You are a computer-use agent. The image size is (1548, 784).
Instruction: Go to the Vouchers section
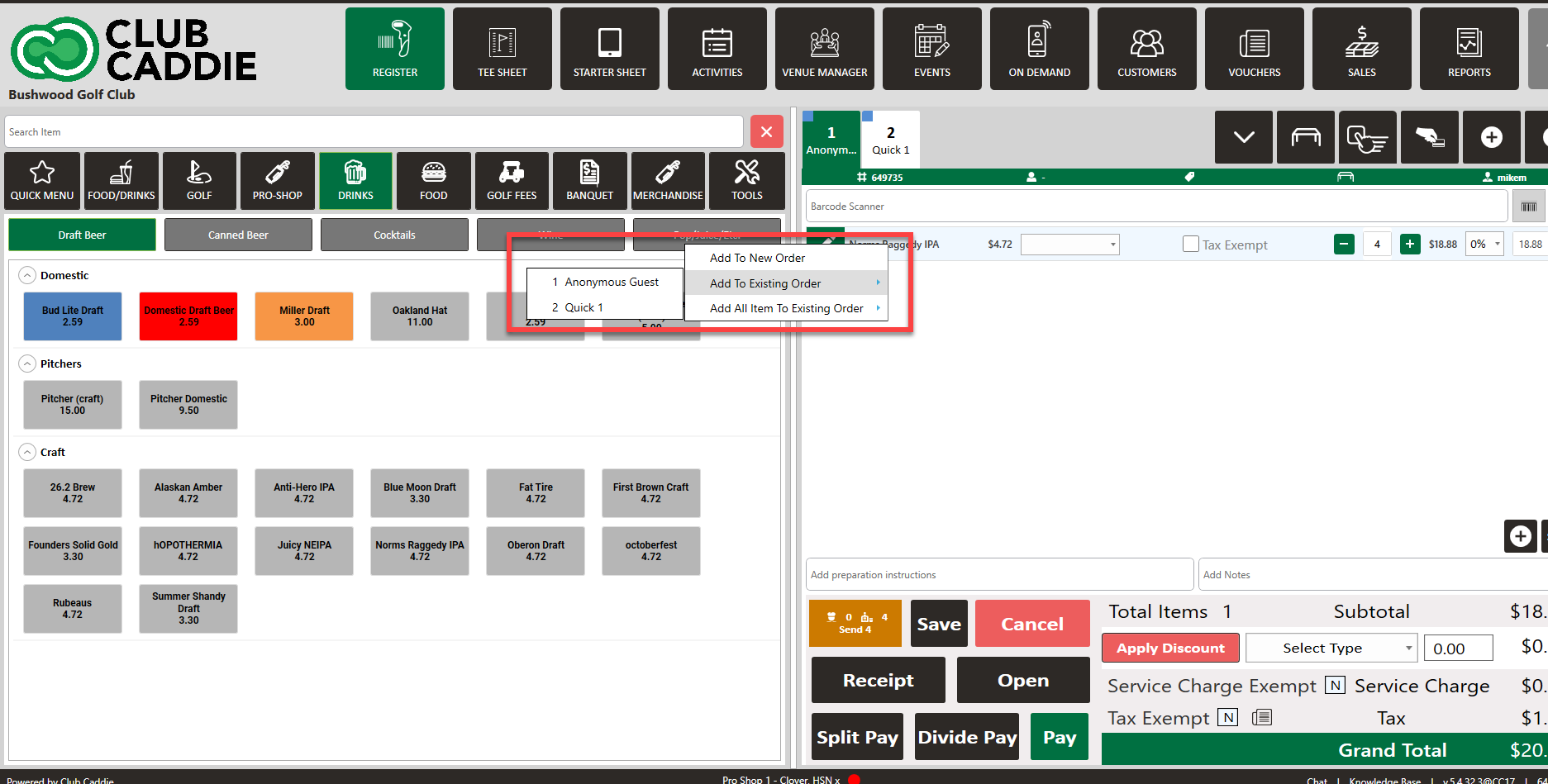(1254, 49)
